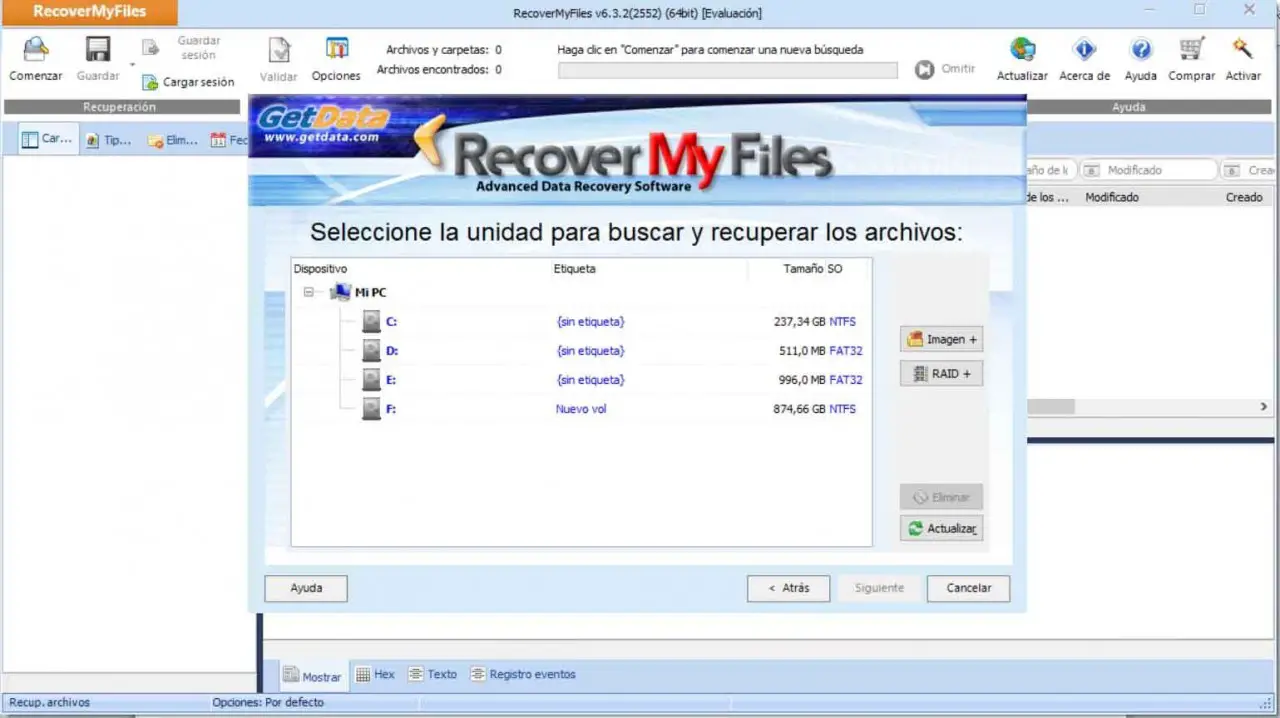1280x718 pixels.
Task: Click '{sin etiqueta}' label of drive E:
Action: pyautogui.click(x=590, y=379)
